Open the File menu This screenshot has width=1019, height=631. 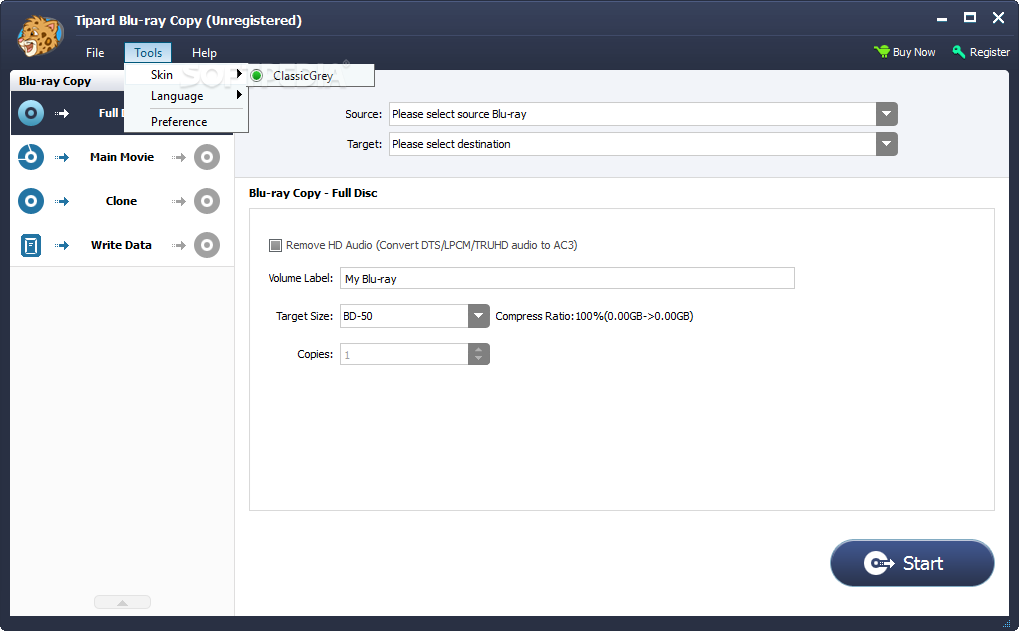[x=95, y=53]
